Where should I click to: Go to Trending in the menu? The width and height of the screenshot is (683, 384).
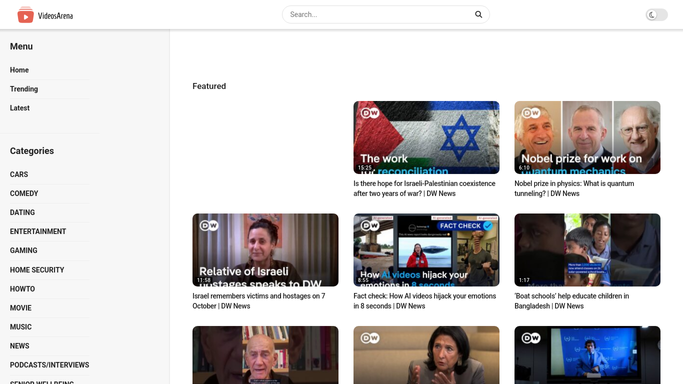click(24, 89)
